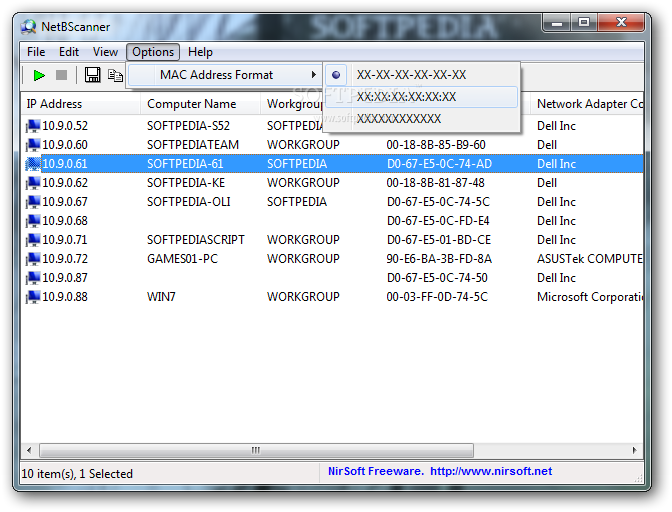This screenshot has height=512, width=672.
Task: Select SOFTPEDIA-KE computer name
Action: [x=186, y=183]
